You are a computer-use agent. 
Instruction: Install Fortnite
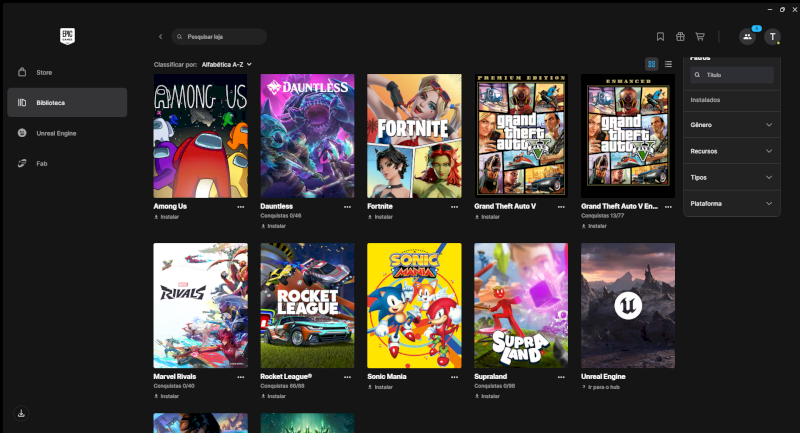coord(381,217)
